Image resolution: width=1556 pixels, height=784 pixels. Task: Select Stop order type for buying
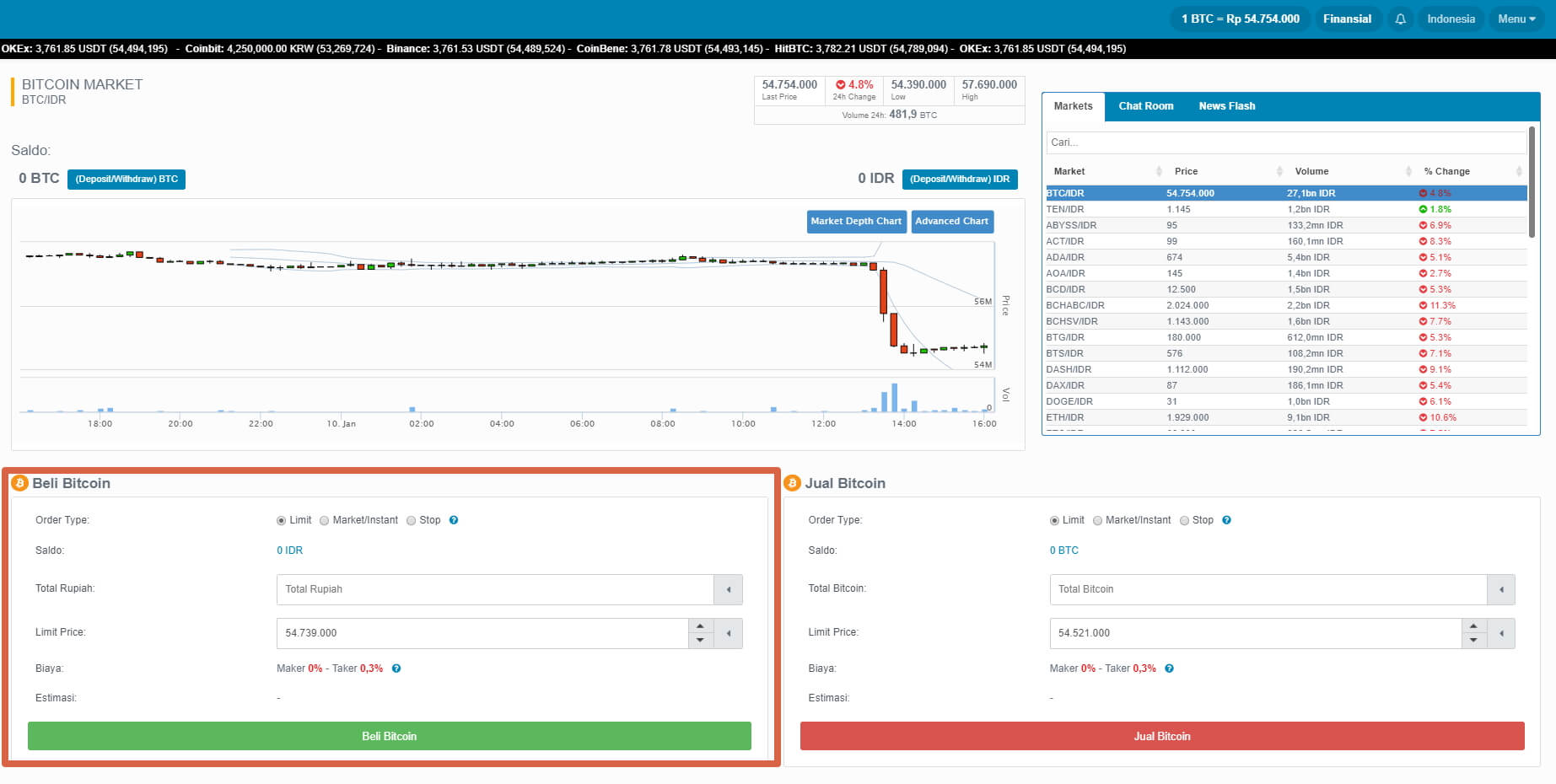(411, 521)
